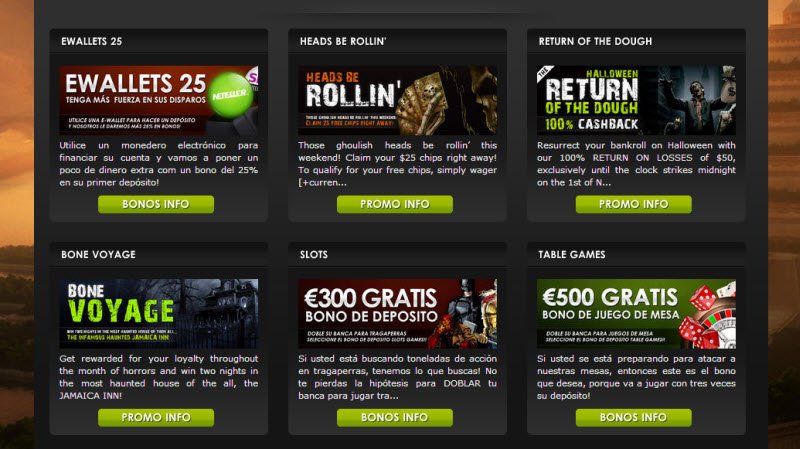Select the HEADS BE ROLLIN' card title

tap(343, 41)
